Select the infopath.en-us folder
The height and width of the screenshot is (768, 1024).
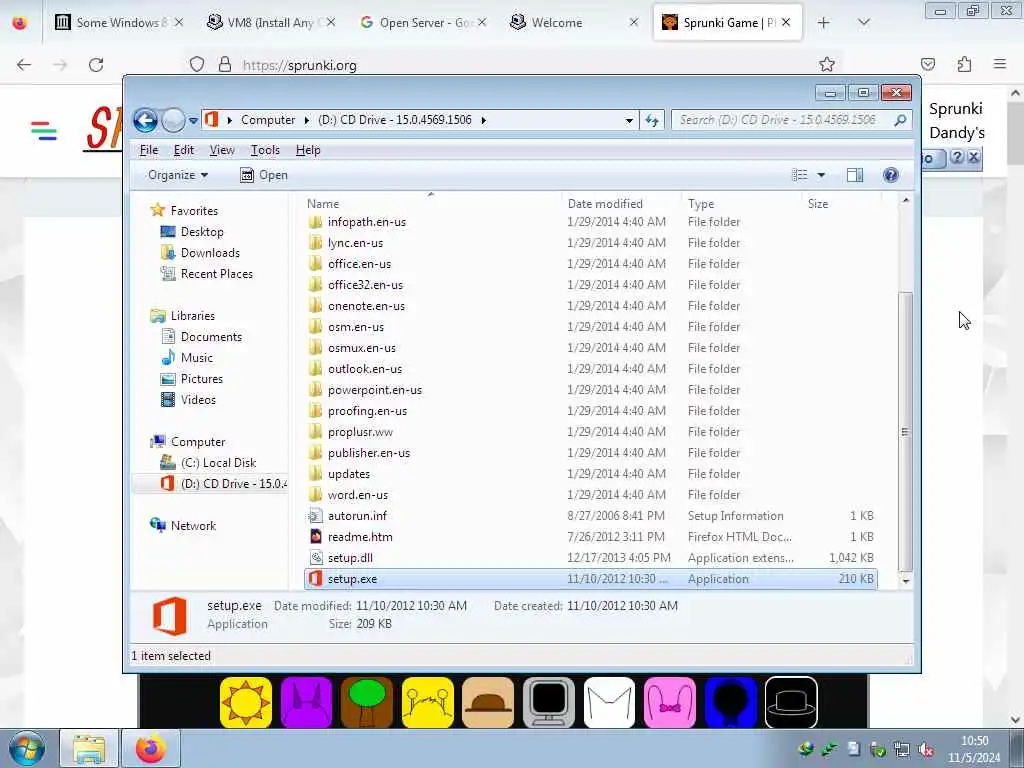point(590,222)
